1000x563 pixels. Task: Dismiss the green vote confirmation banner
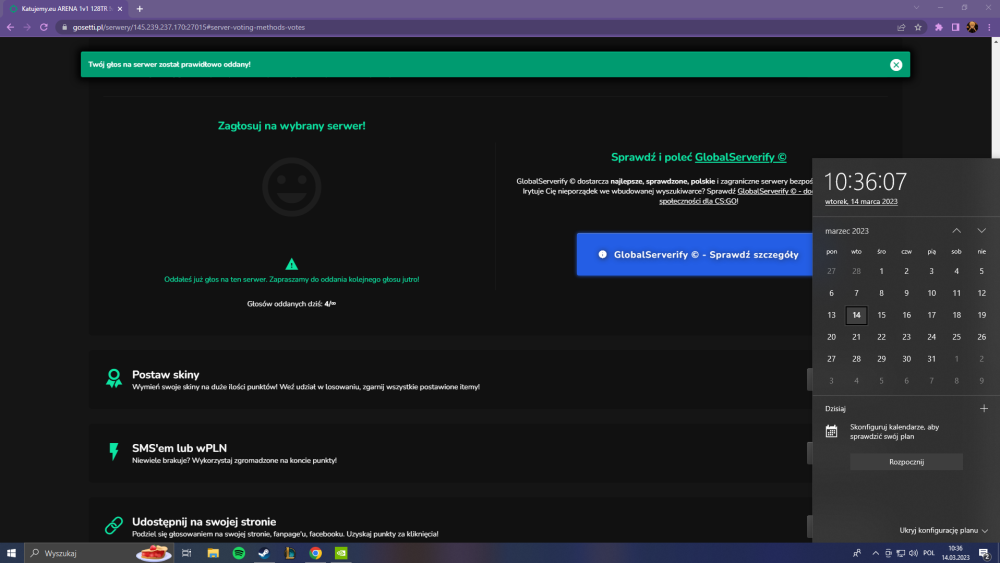tap(896, 64)
